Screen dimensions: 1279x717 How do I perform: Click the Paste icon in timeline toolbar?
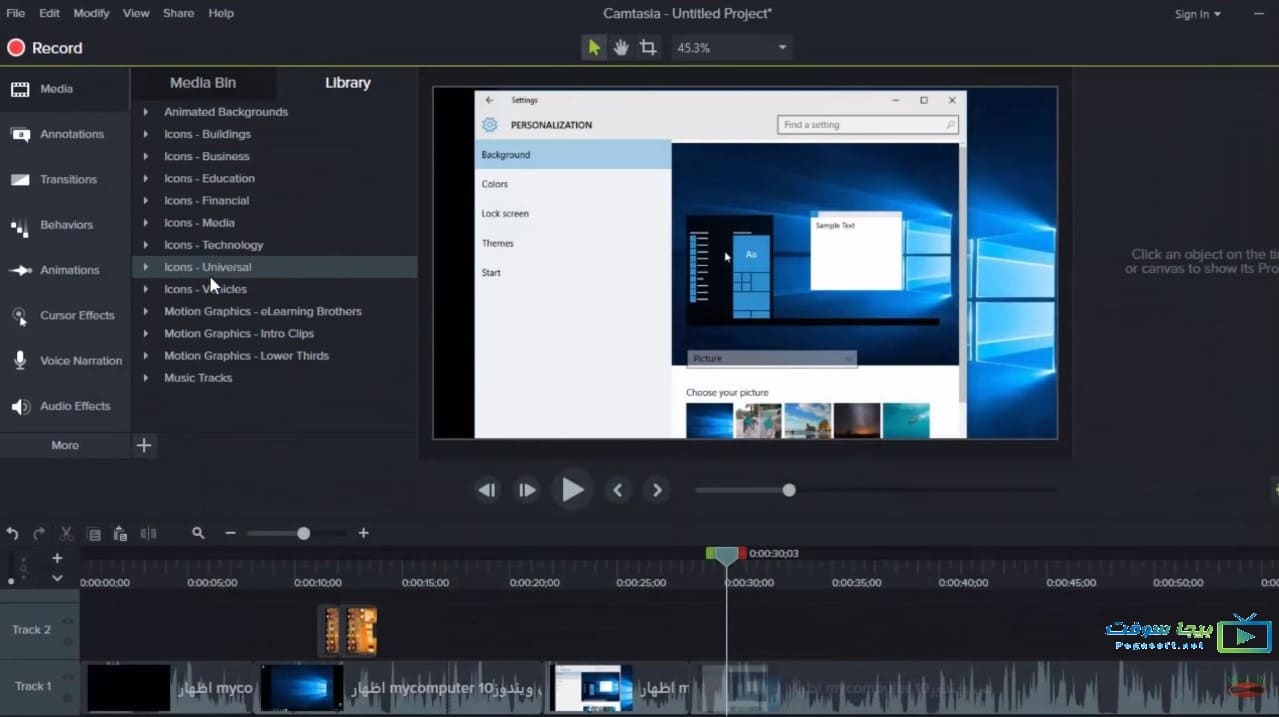click(x=120, y=534)
